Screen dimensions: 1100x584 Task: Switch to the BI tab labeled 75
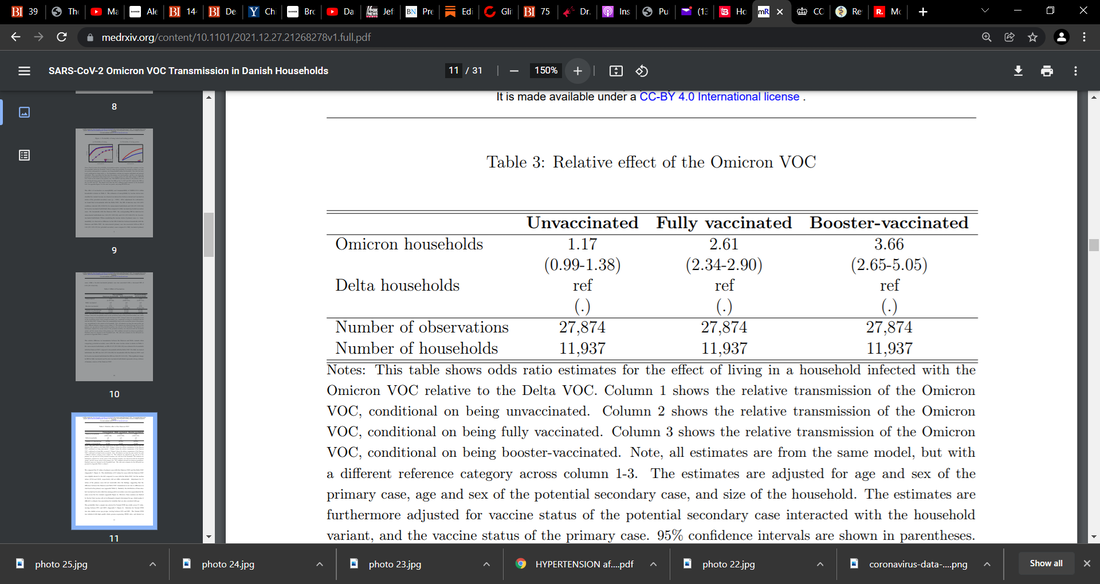(x=537, y=11)
